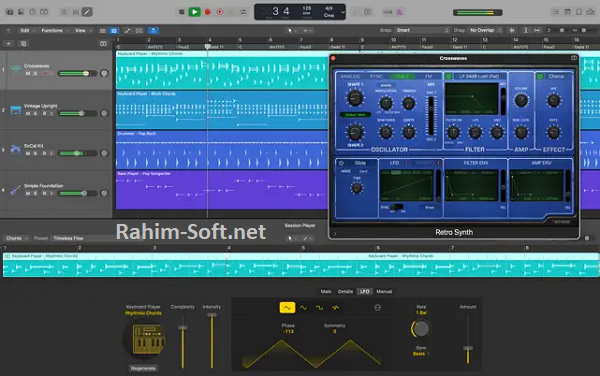Open the Functions menu in tracks area
The height and width of the screenshot is (376, 600).
click(x=55, y=30)
